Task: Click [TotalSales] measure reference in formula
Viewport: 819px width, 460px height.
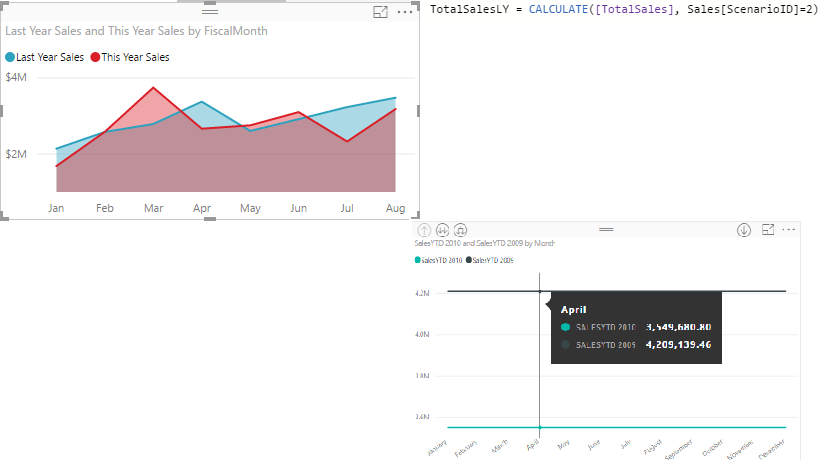Action: (635, 9)
